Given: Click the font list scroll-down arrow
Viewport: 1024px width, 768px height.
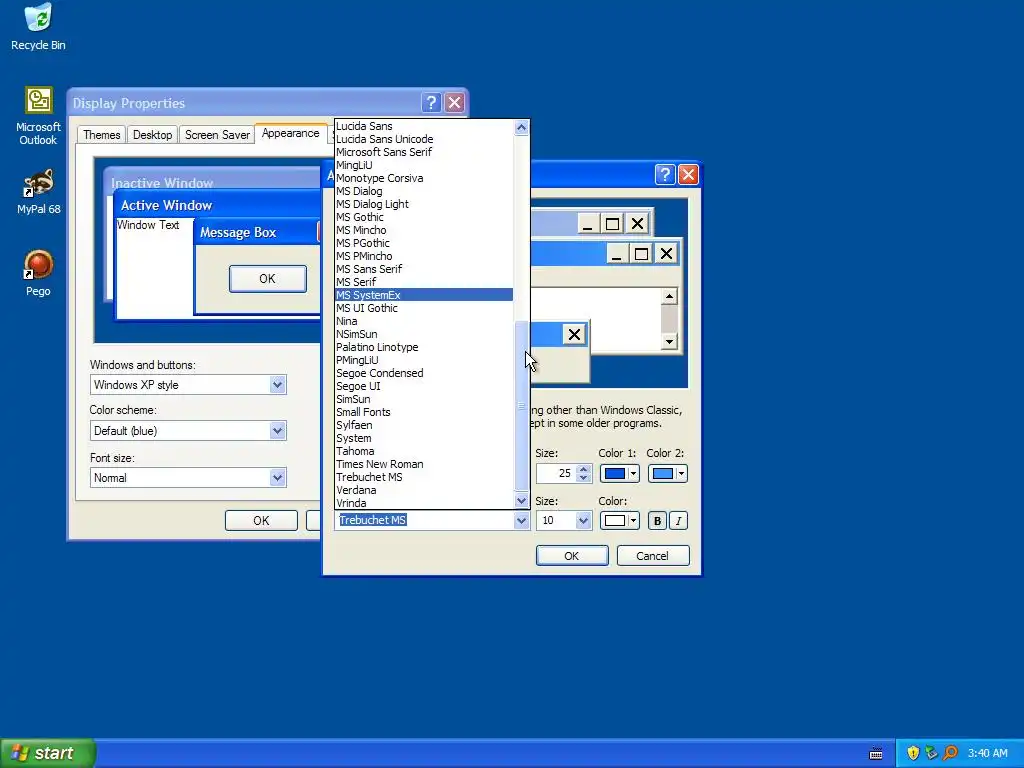Looking at the screenshot, I should click(x=521, y=501).
